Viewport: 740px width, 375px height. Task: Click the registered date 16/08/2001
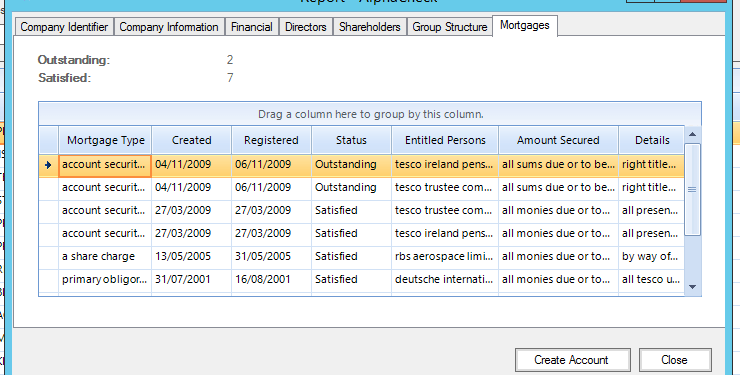[x=271, y=280]
